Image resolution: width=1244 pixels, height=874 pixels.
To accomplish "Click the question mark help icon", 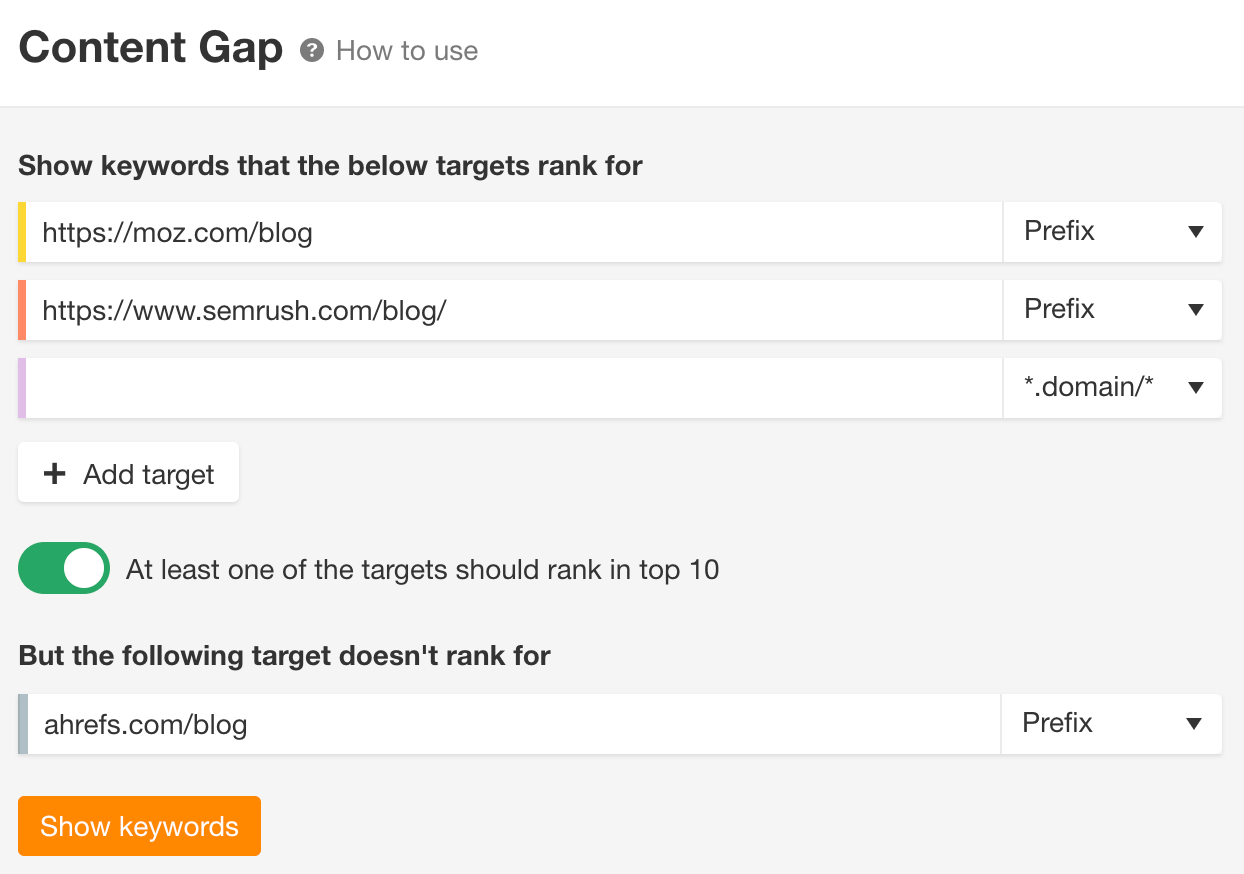I will click(x=311, y=50).
